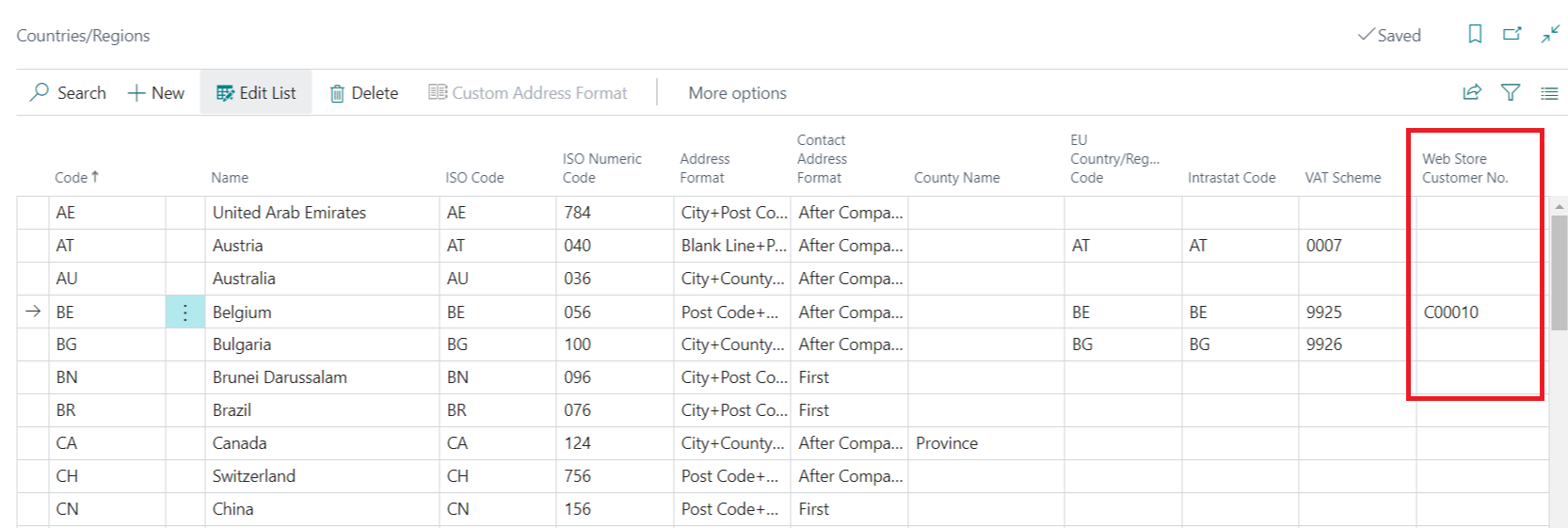Open Custom Address Format
This screenshot has height=528, width=1568.
[x=528, y=93]
